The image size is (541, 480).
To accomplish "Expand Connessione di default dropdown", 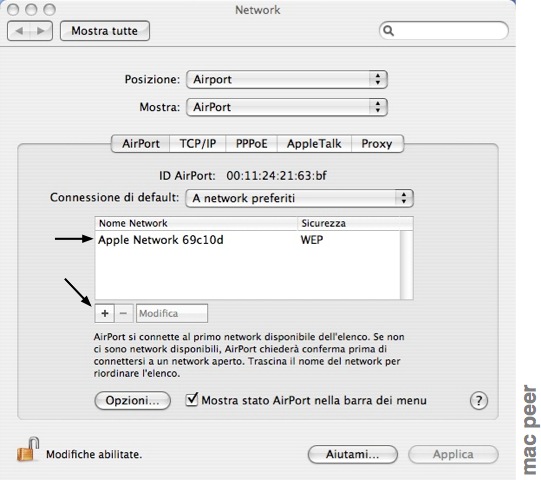I will coord(299,198).
